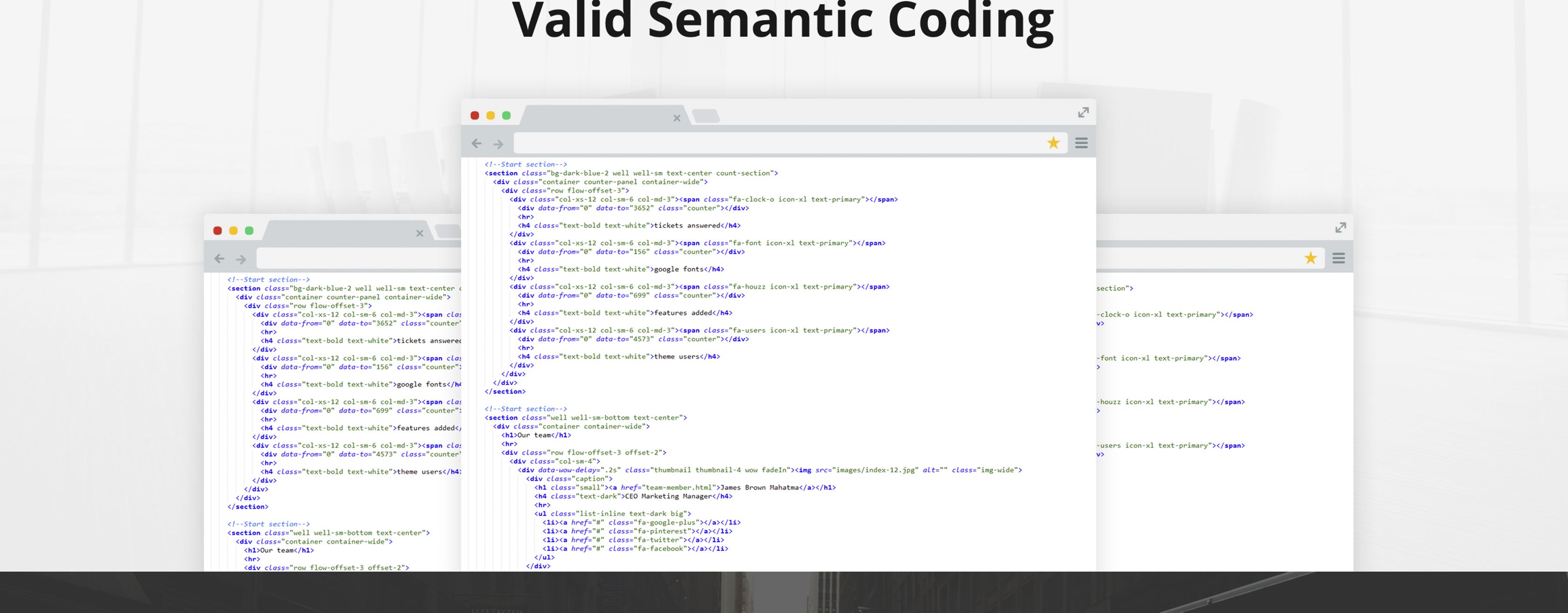Click the forward arrow in the center browser window
The image size is (1568, 613).
[x=498, y=144]
